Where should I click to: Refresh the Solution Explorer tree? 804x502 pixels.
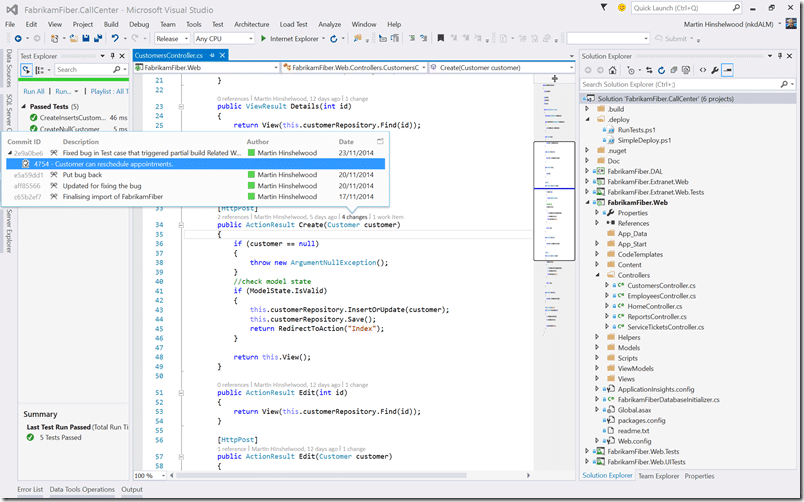click(661, 70)
